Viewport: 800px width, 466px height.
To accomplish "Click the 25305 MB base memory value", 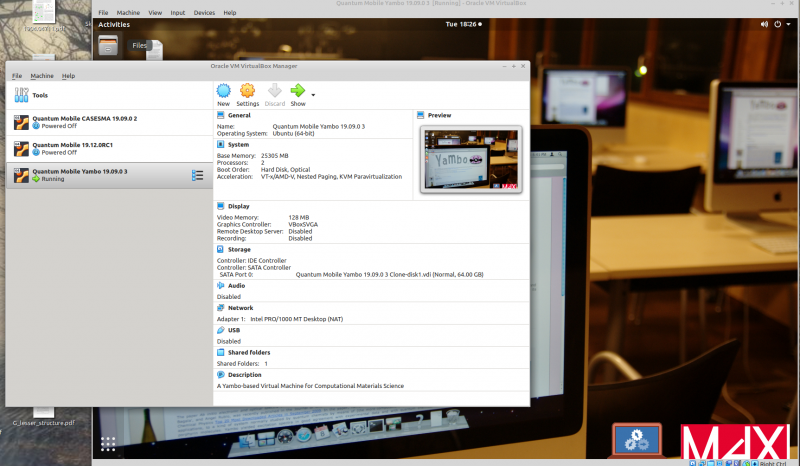I will pos(274,155).
